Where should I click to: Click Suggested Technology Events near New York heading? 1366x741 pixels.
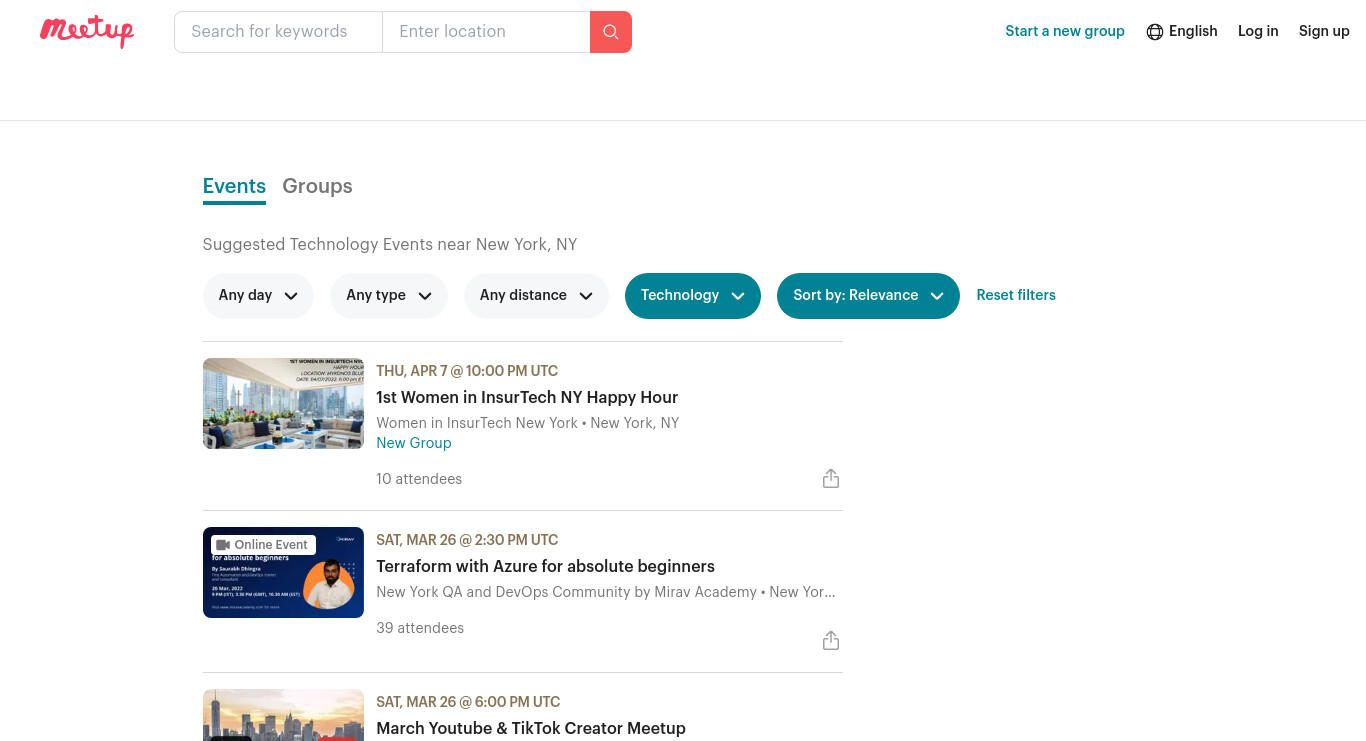pyautogui.click(x=390, y=244)
